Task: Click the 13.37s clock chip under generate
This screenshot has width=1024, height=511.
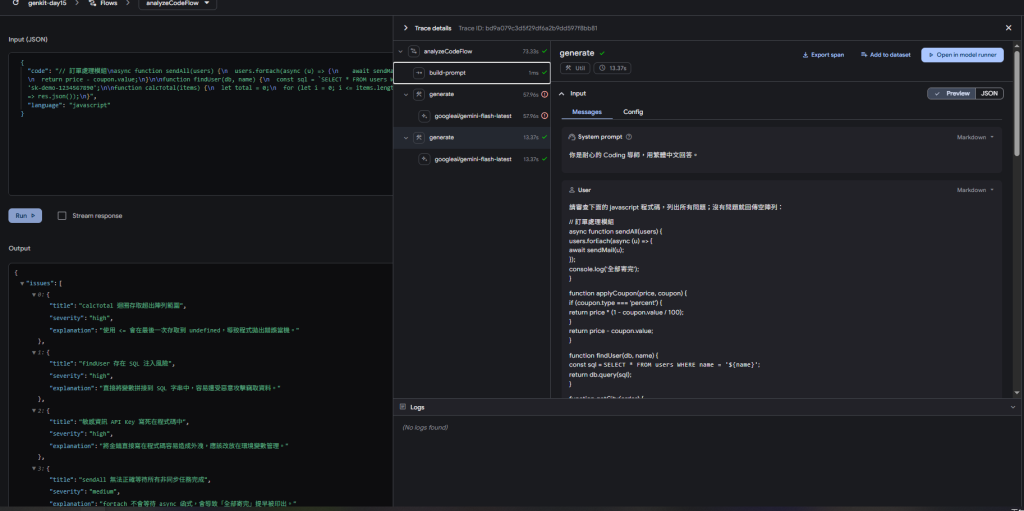Action: pyautogui.click(x=611, y=68)
